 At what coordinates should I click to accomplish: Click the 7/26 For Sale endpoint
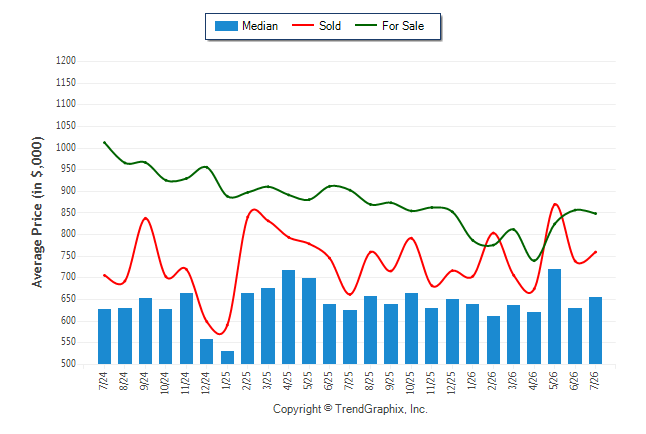coord(595,213)
